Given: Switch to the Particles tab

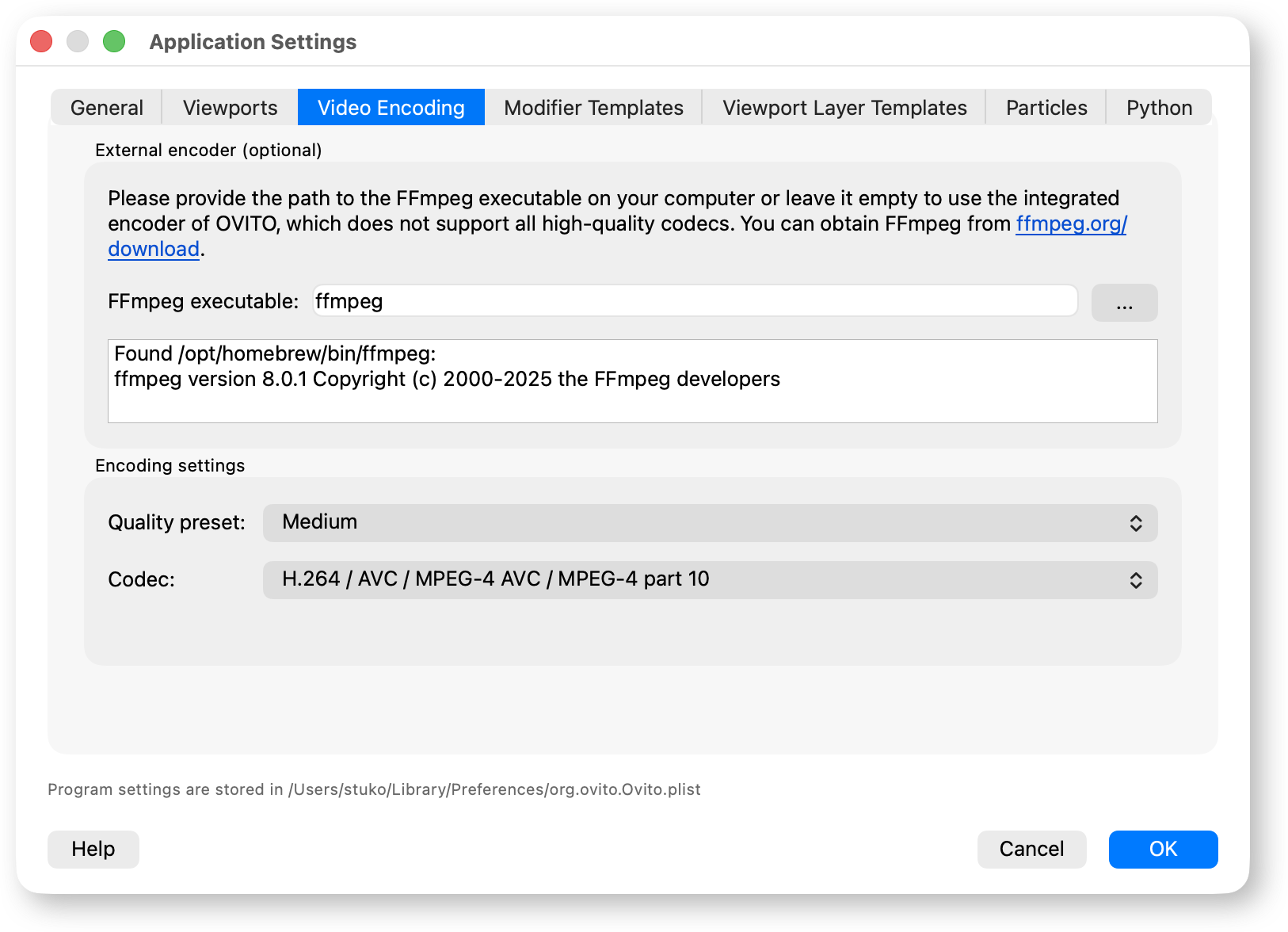Looking at the screenshot, I should [x=1046, y=108].
